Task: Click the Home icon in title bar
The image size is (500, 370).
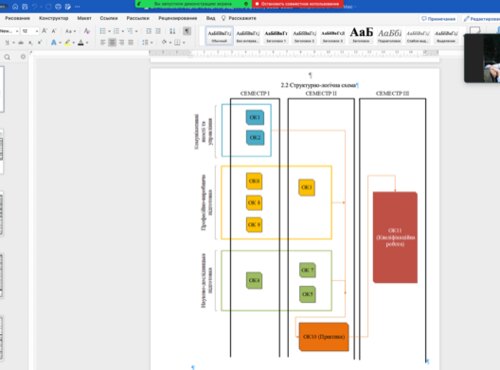Action: point(15,6)
